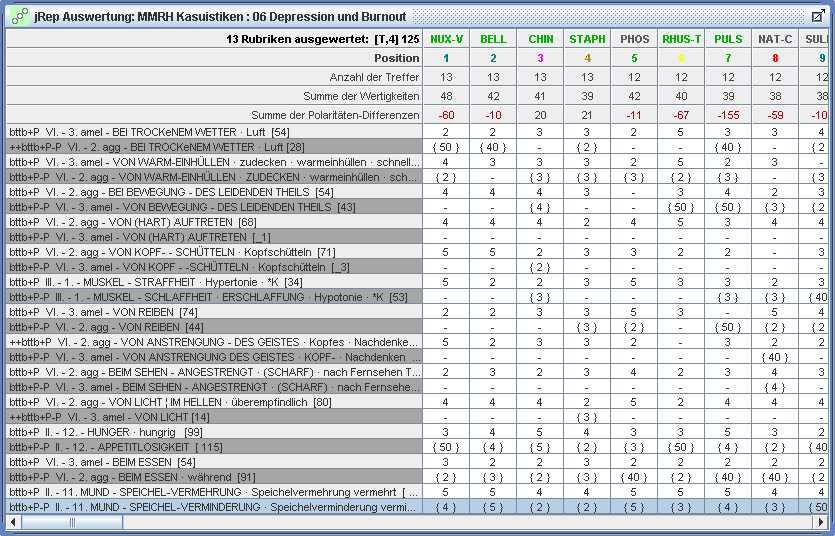Open the PHOS remedy column header
835x536 pixels.
(634, 39)
